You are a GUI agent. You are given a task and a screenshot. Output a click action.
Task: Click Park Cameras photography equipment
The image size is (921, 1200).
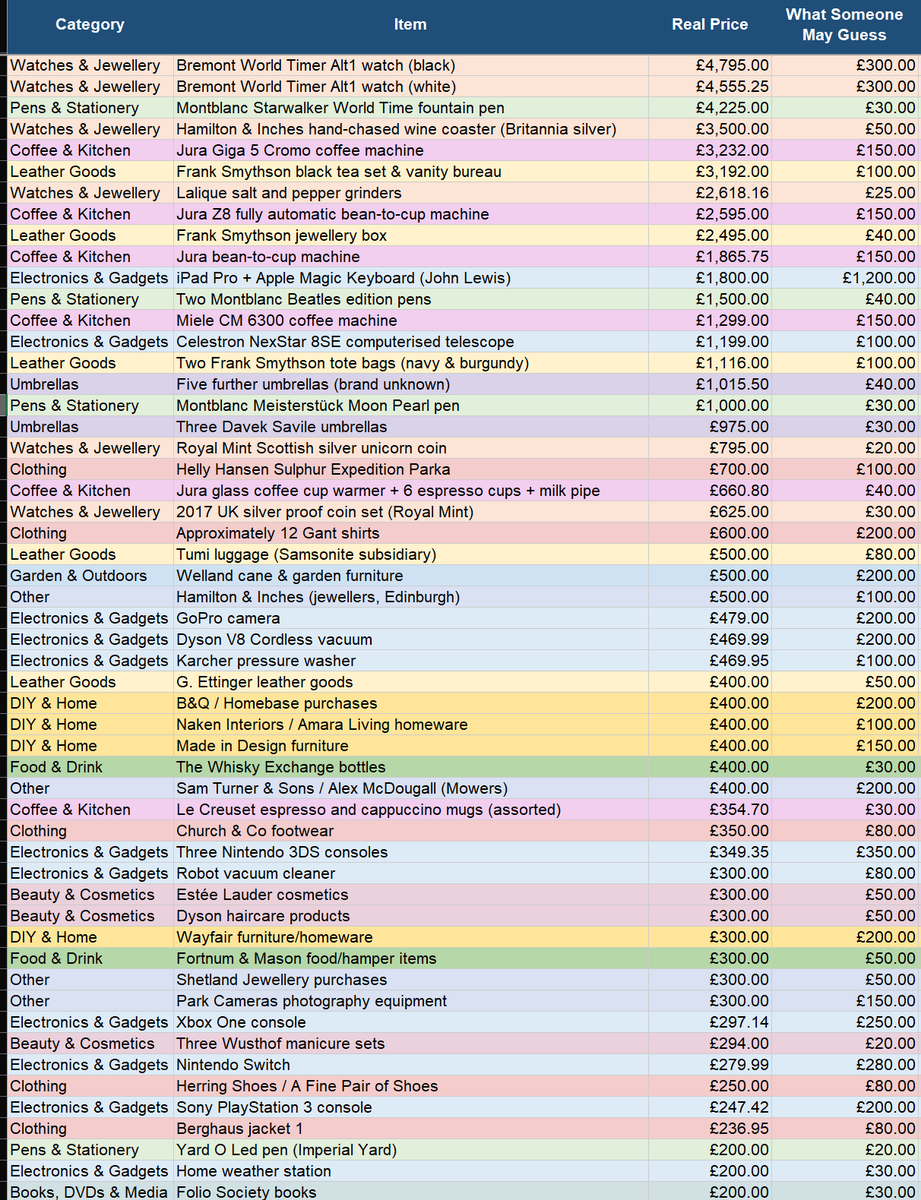point(411,1001)
